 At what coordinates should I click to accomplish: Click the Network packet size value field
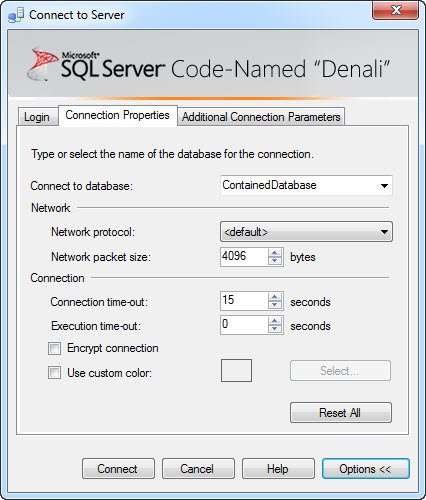click(x=244, y=257)
